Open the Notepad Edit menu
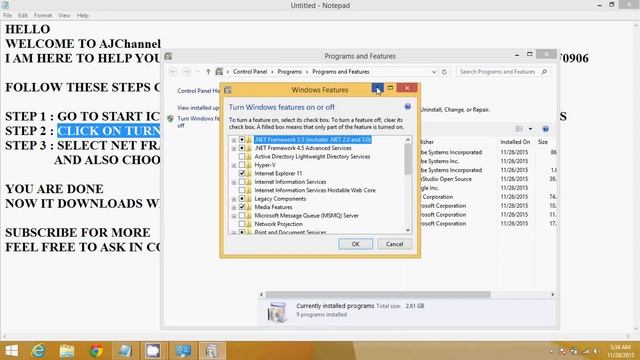This screenshot has width=640, height=360. coord(23,16)
